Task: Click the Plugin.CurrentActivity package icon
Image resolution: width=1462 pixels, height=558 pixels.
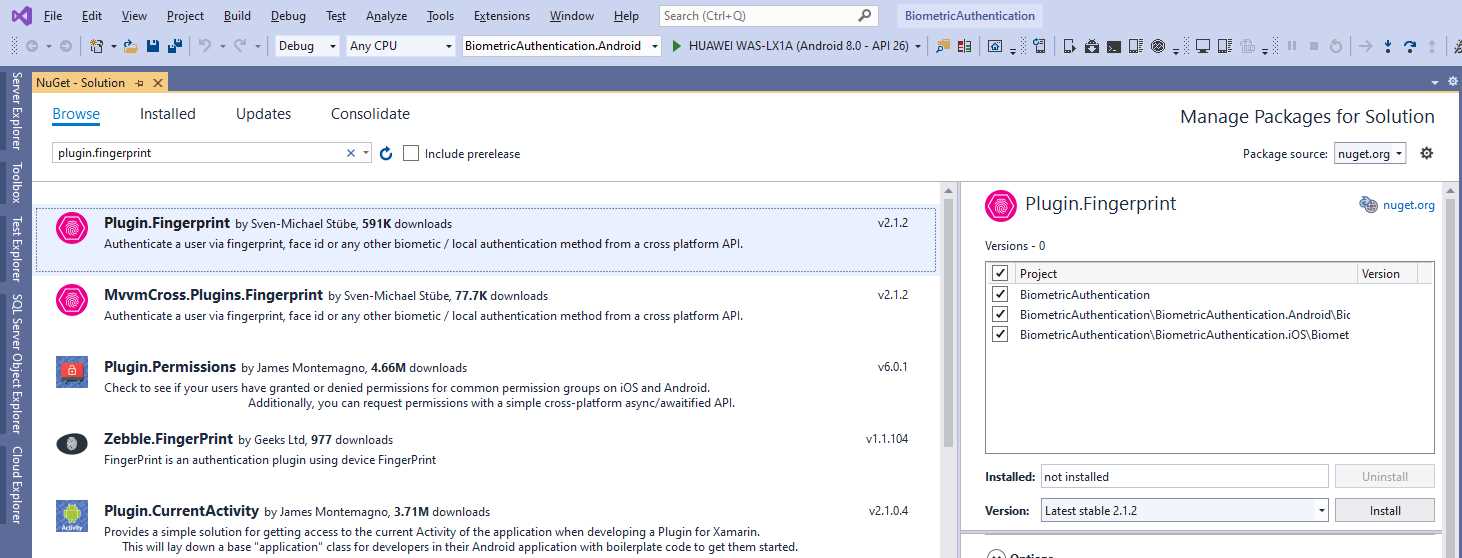Action: pyautogui.click(x=72, y=516)
